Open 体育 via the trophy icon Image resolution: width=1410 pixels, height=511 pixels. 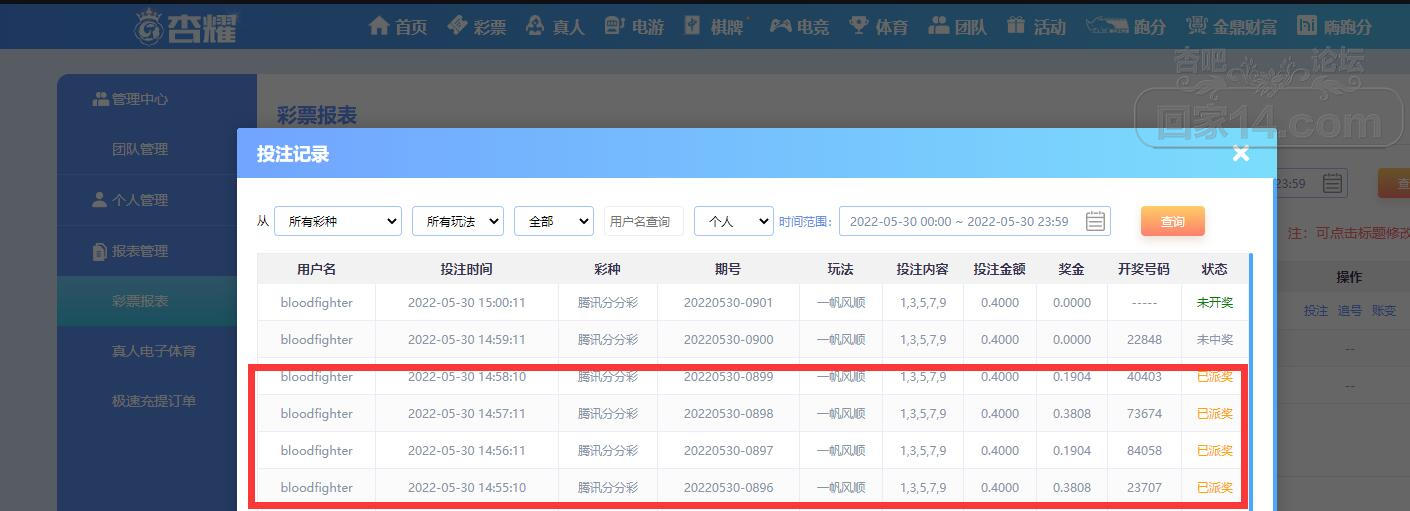[859, 26]
